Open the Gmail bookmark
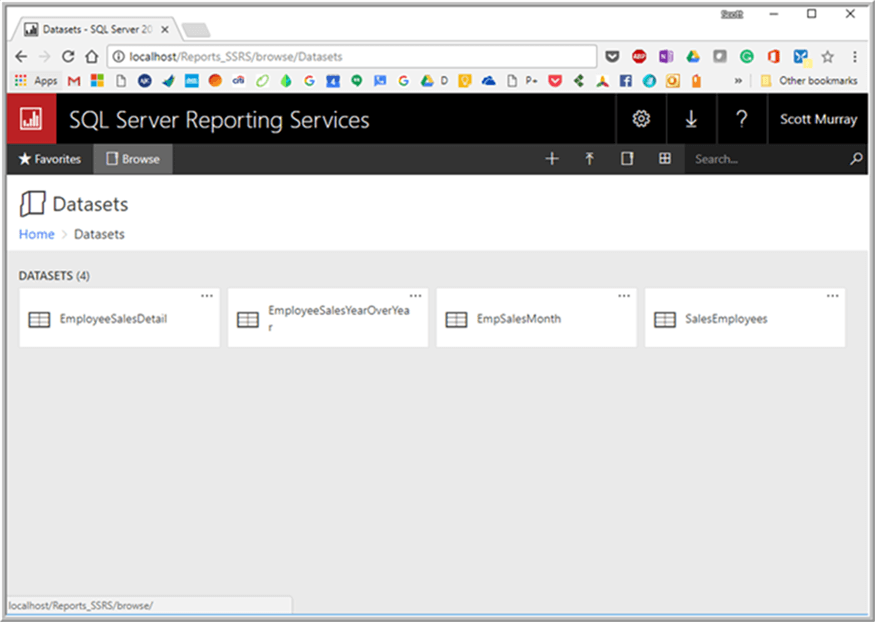 point(74,81)
